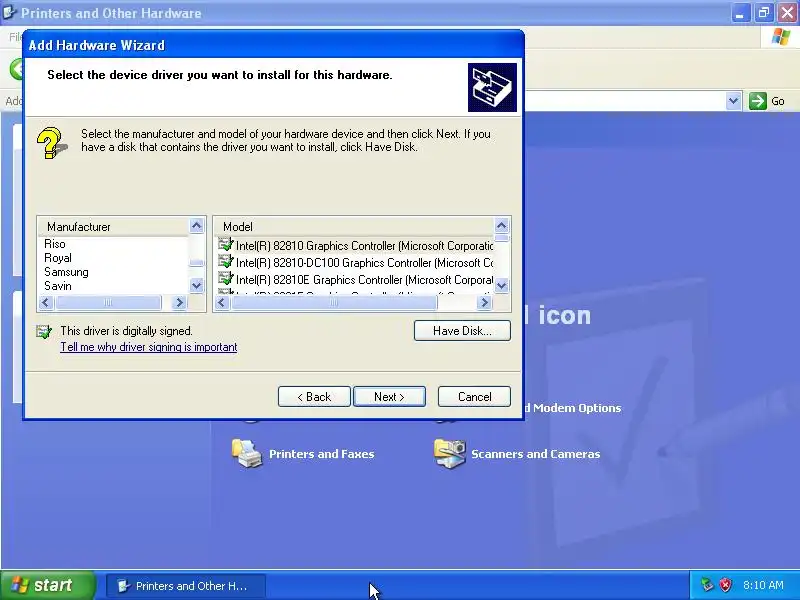
Task: Click the yellow question mark icon
Action: click(51, 143)
